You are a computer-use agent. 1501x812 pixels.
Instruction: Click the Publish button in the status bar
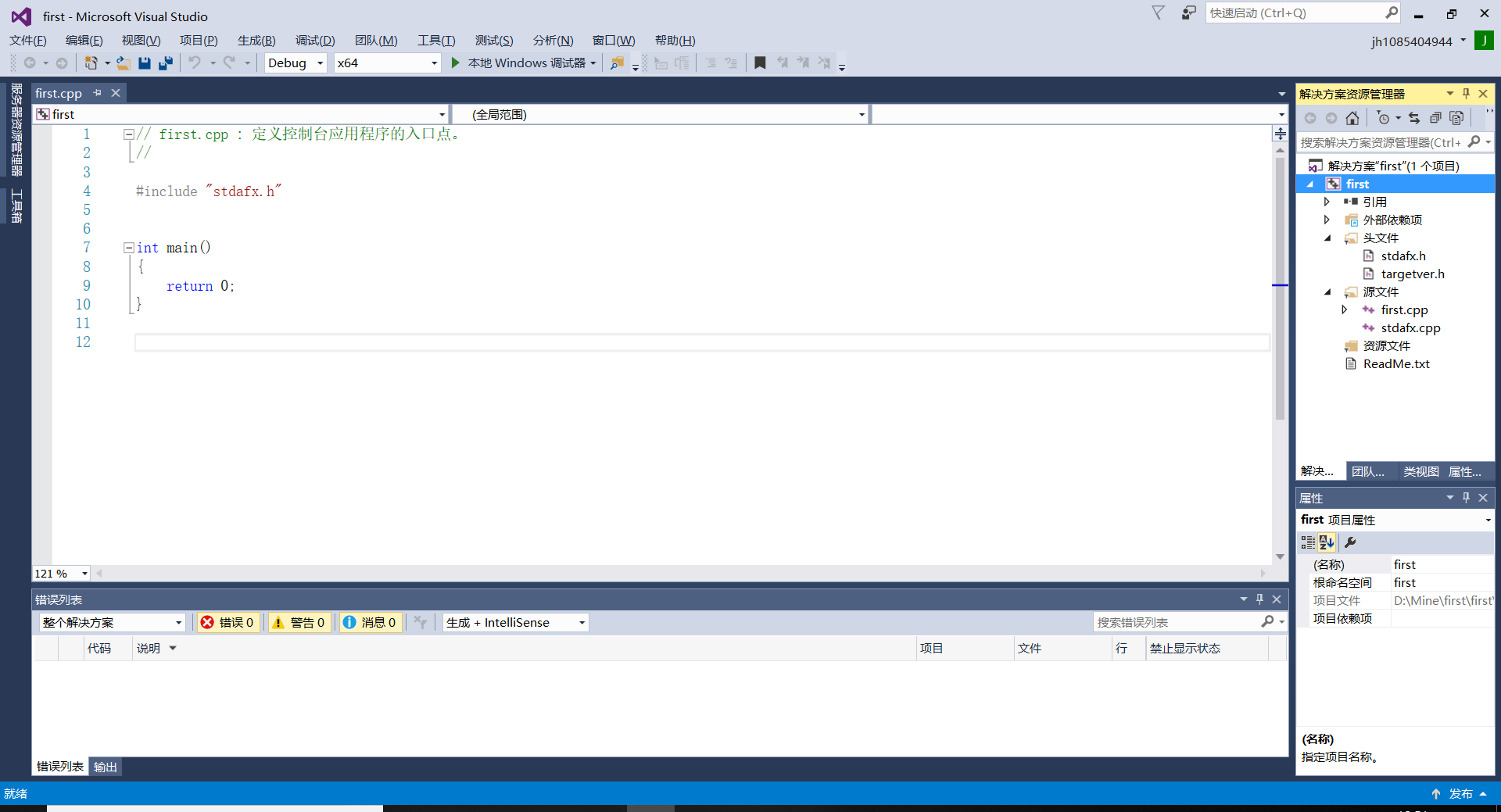[1459, 793]
